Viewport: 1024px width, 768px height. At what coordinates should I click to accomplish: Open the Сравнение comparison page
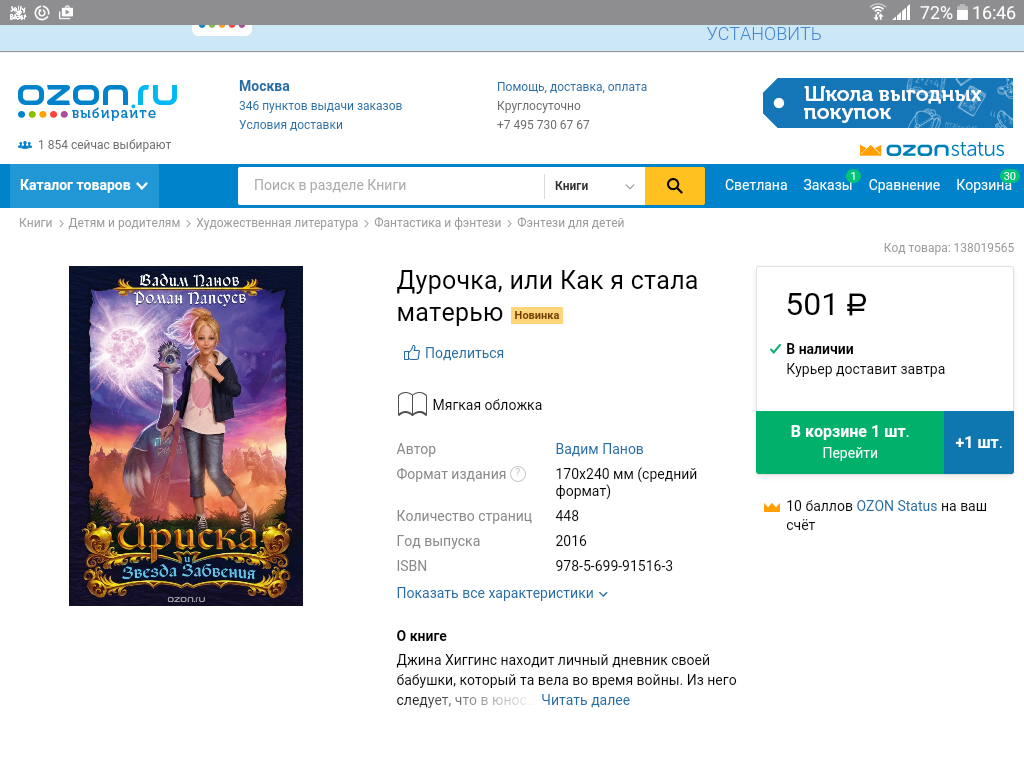point(904,185)
